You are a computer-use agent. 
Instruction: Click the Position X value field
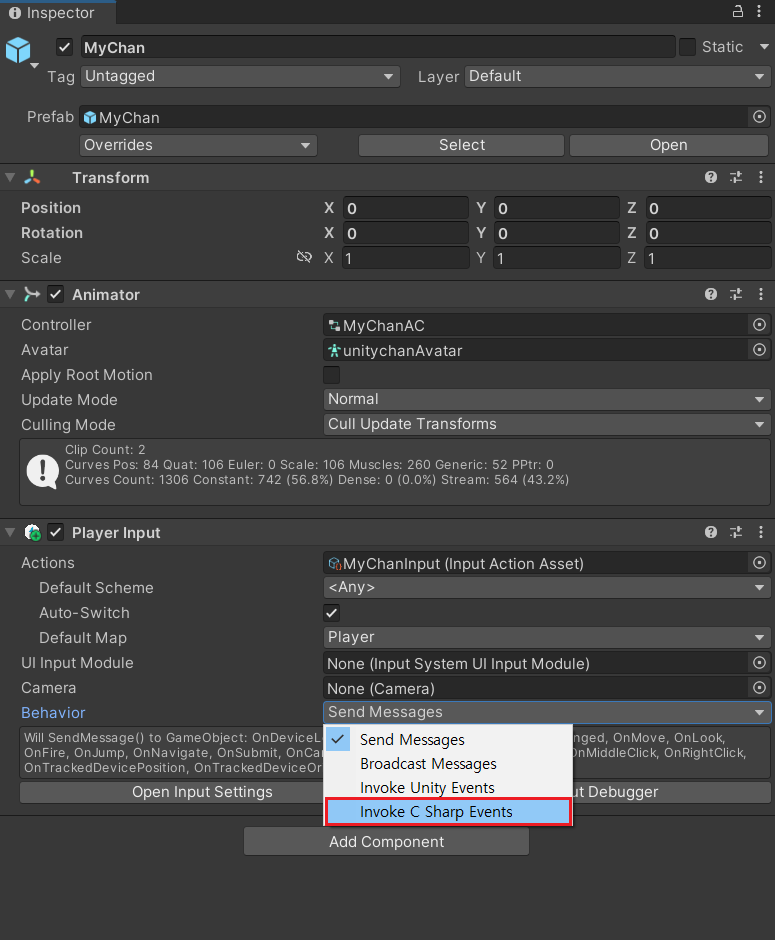[406, 208]
